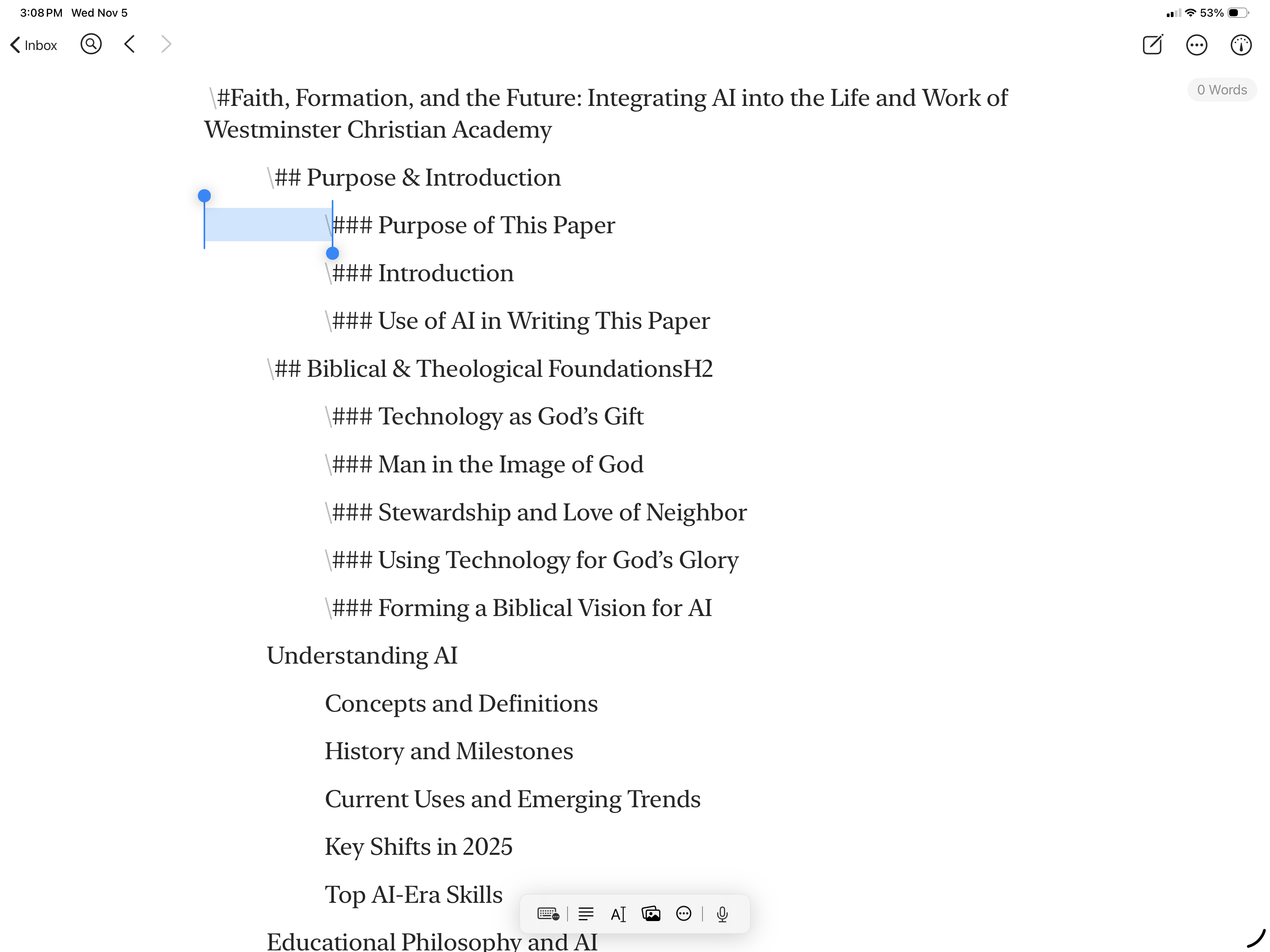Show keyboard options in floating toolbar
Screen dimensions: 1270x952
(x=548, y=914)
